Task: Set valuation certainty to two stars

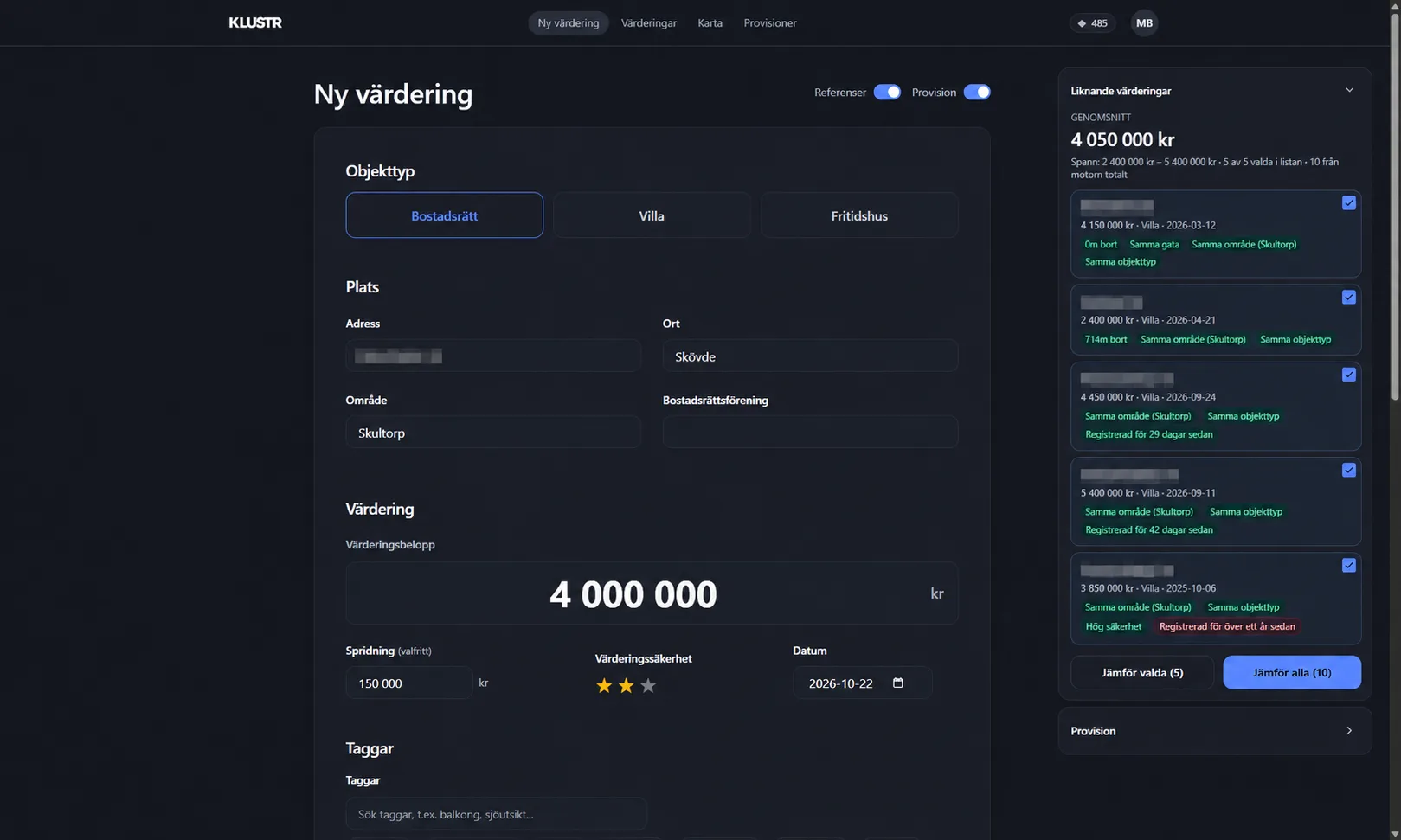Action: 626,686
